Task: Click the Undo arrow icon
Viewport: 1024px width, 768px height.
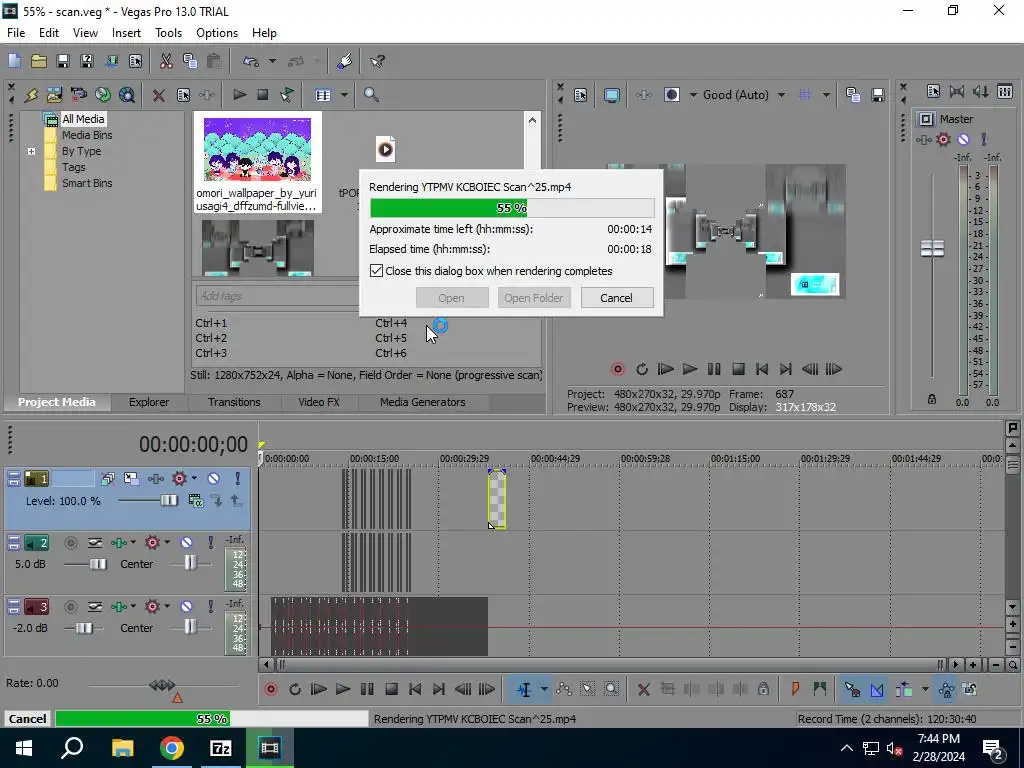Action: pyautogui.click(x=251, y=61)
